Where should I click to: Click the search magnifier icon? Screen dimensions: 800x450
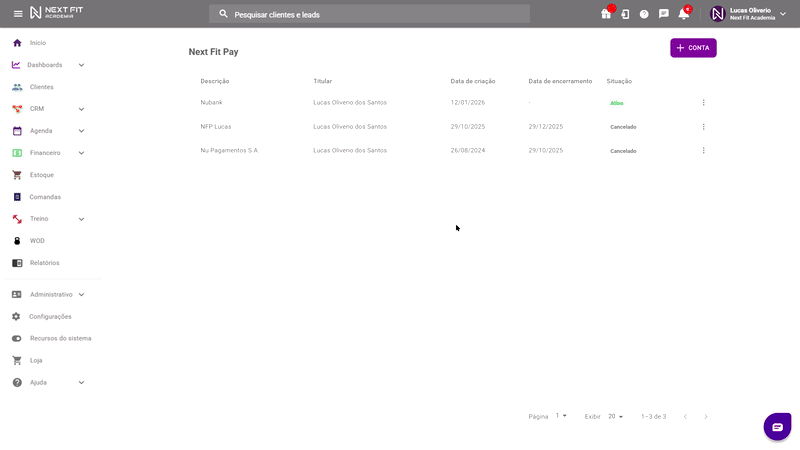point(223,14)
